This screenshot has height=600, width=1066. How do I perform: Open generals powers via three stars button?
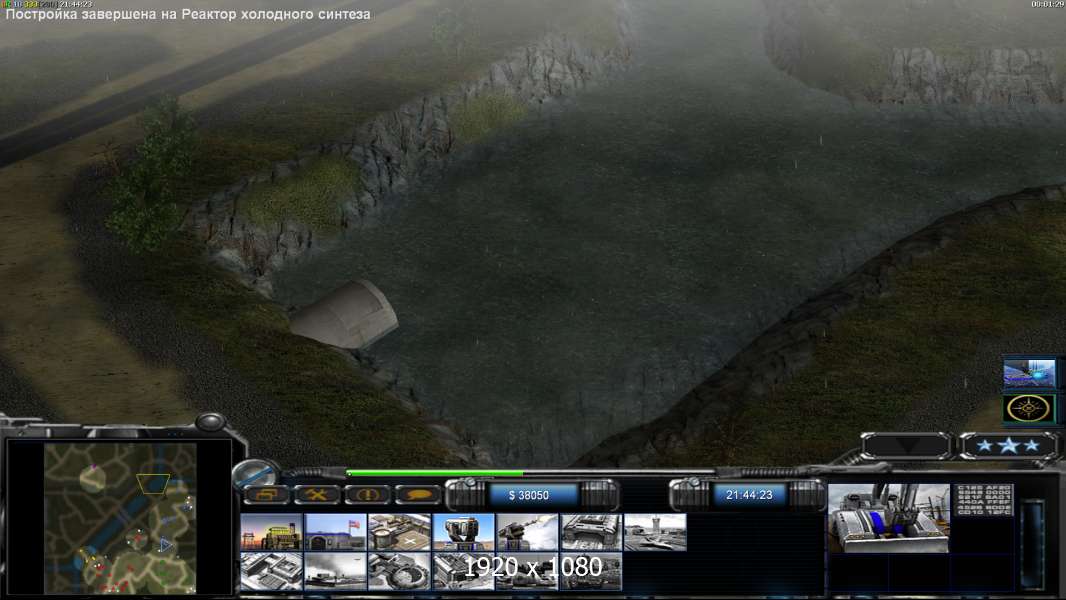coord(1008,446)
